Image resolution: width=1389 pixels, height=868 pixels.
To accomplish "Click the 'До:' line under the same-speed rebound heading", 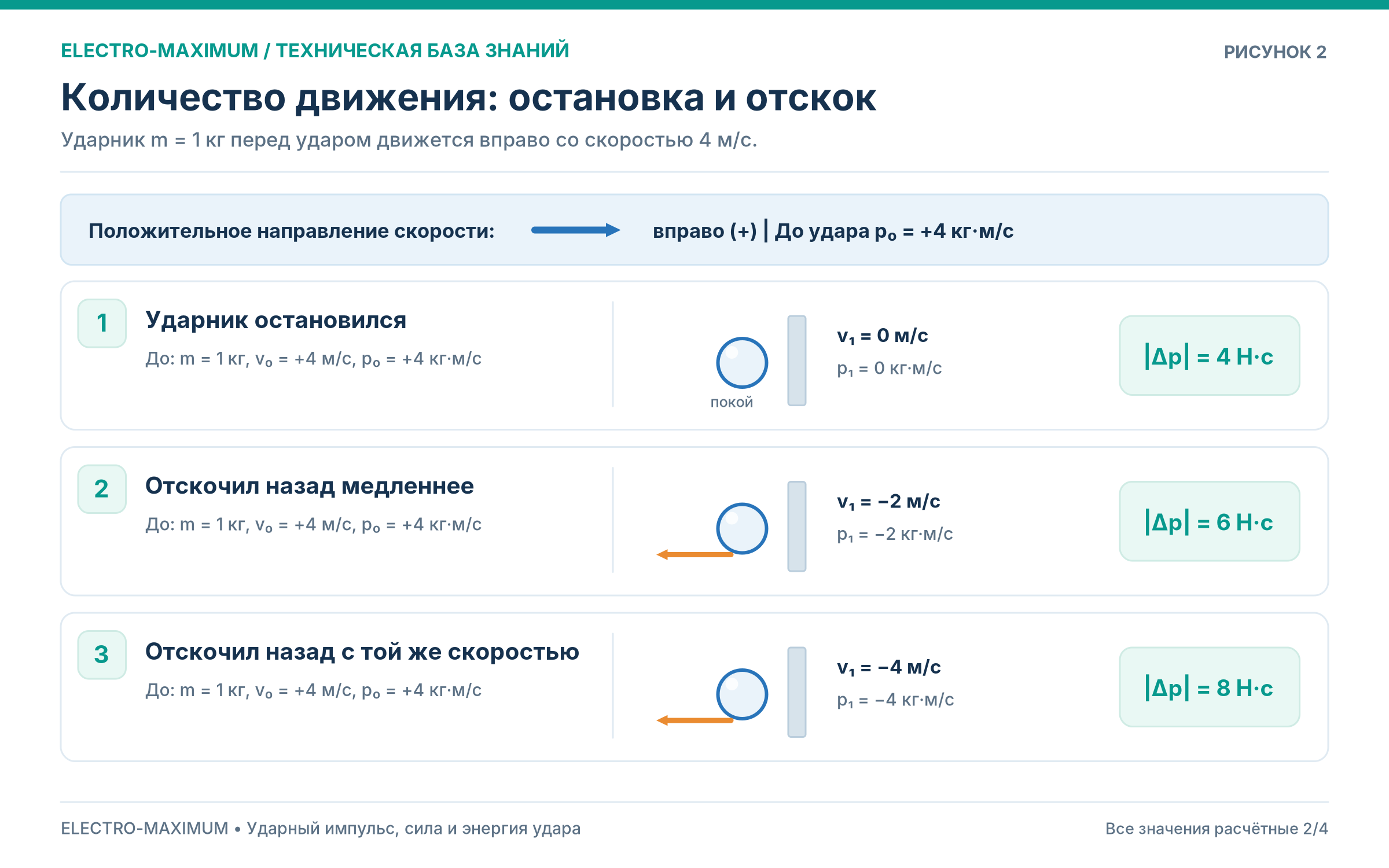I will 313,691.
